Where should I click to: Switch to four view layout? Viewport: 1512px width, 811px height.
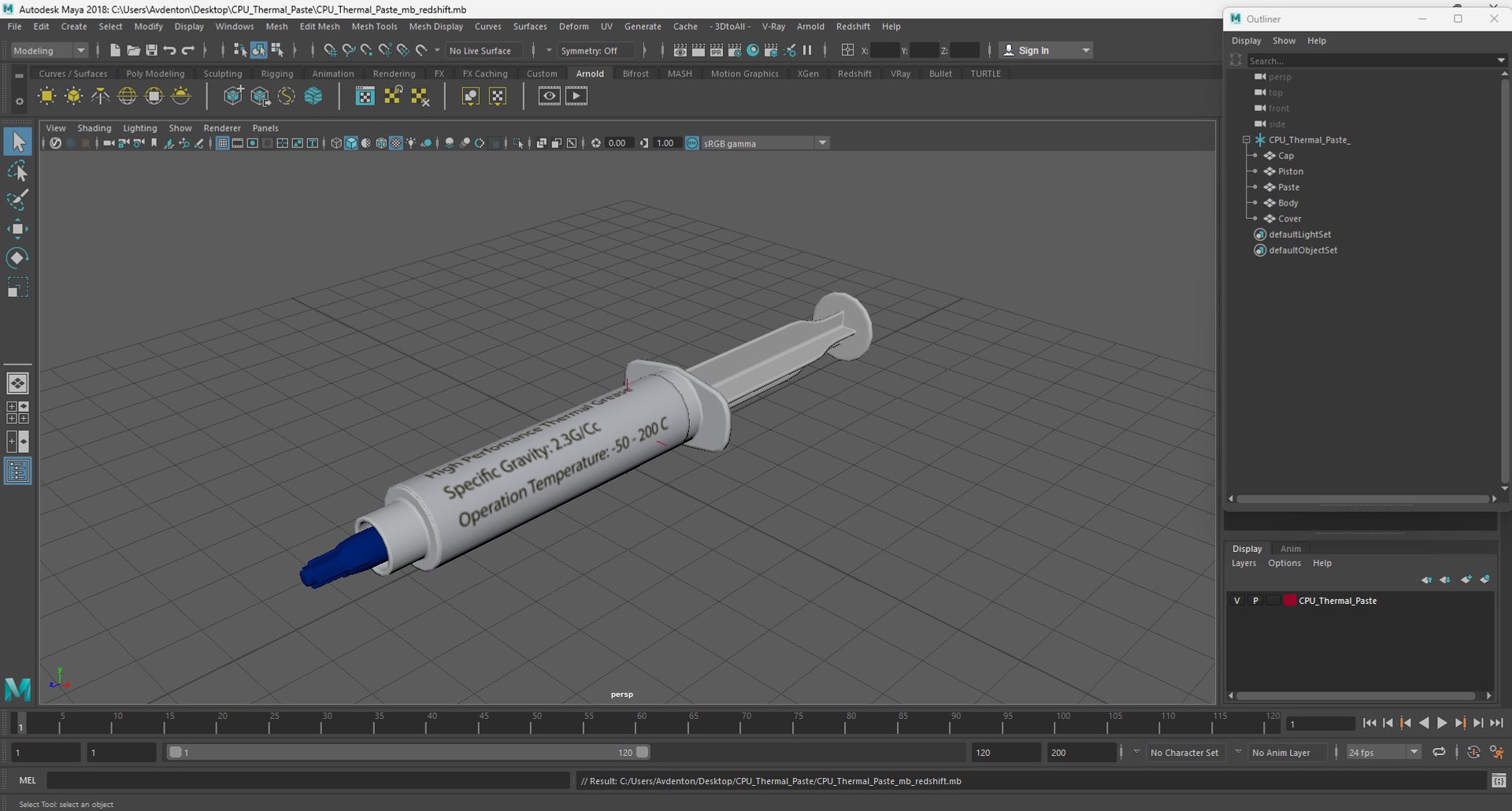tap(17, 413)
